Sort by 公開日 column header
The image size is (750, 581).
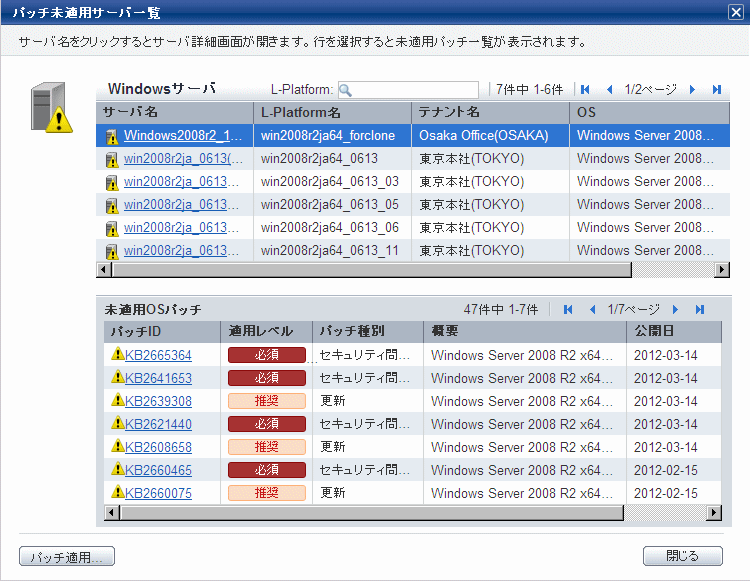[673, 331]
